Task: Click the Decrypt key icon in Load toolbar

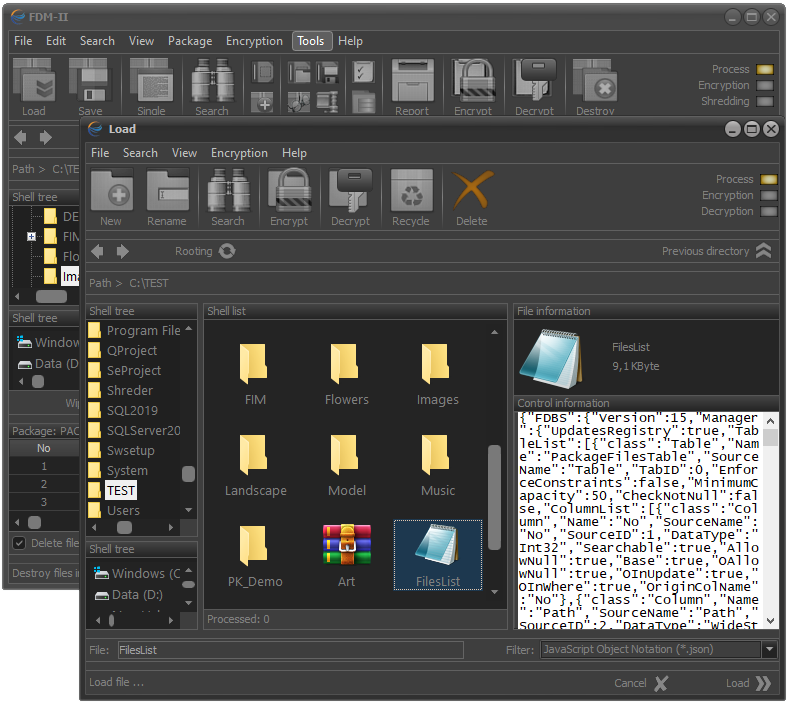Action: click(350, 190)
